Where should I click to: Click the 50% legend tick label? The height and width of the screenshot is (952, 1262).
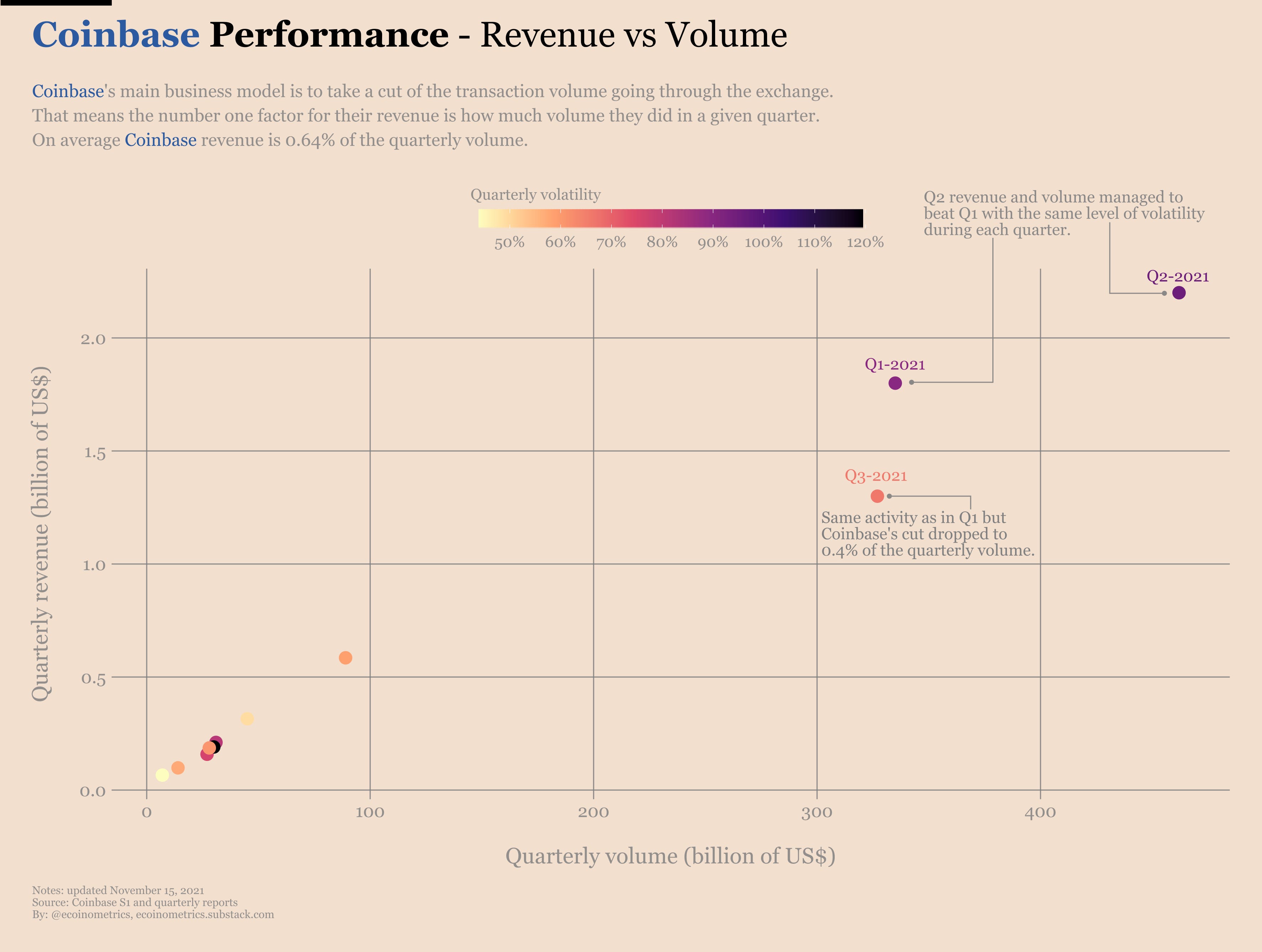click(x=509, y=243)
